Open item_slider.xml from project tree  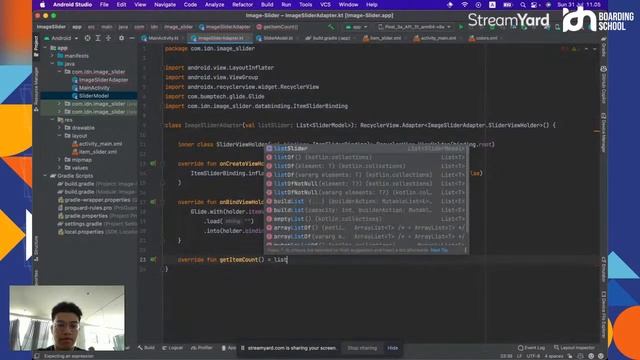pos(98,152)
